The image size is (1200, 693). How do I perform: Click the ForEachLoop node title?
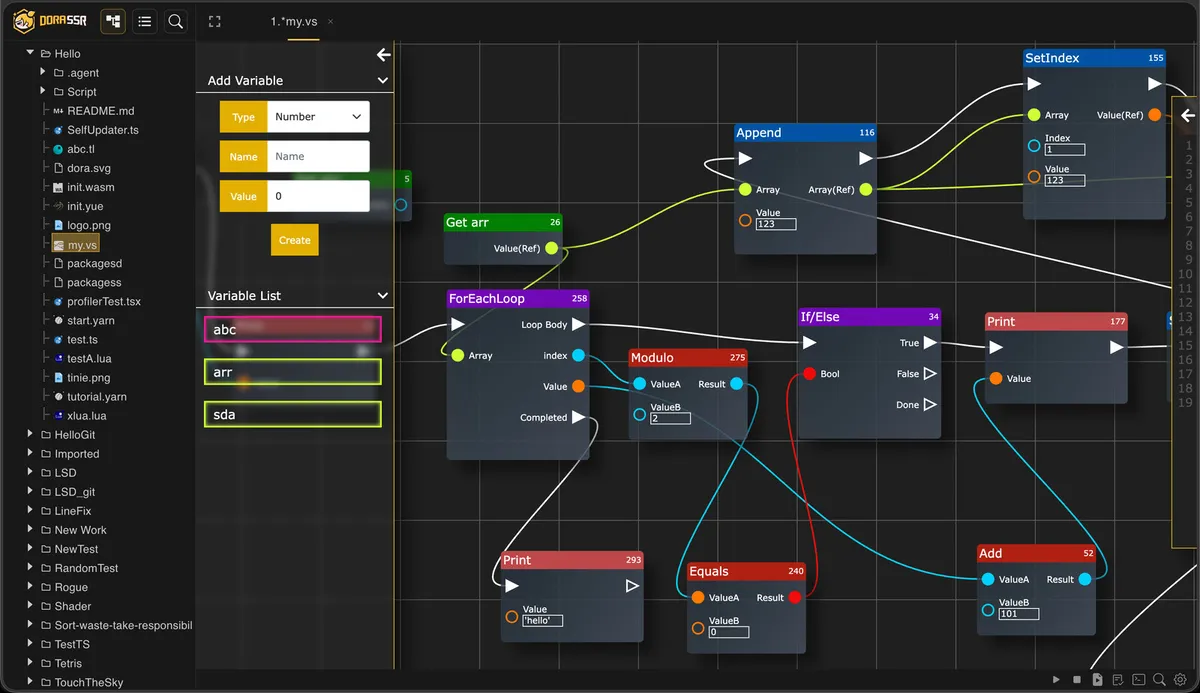[486, 298]
